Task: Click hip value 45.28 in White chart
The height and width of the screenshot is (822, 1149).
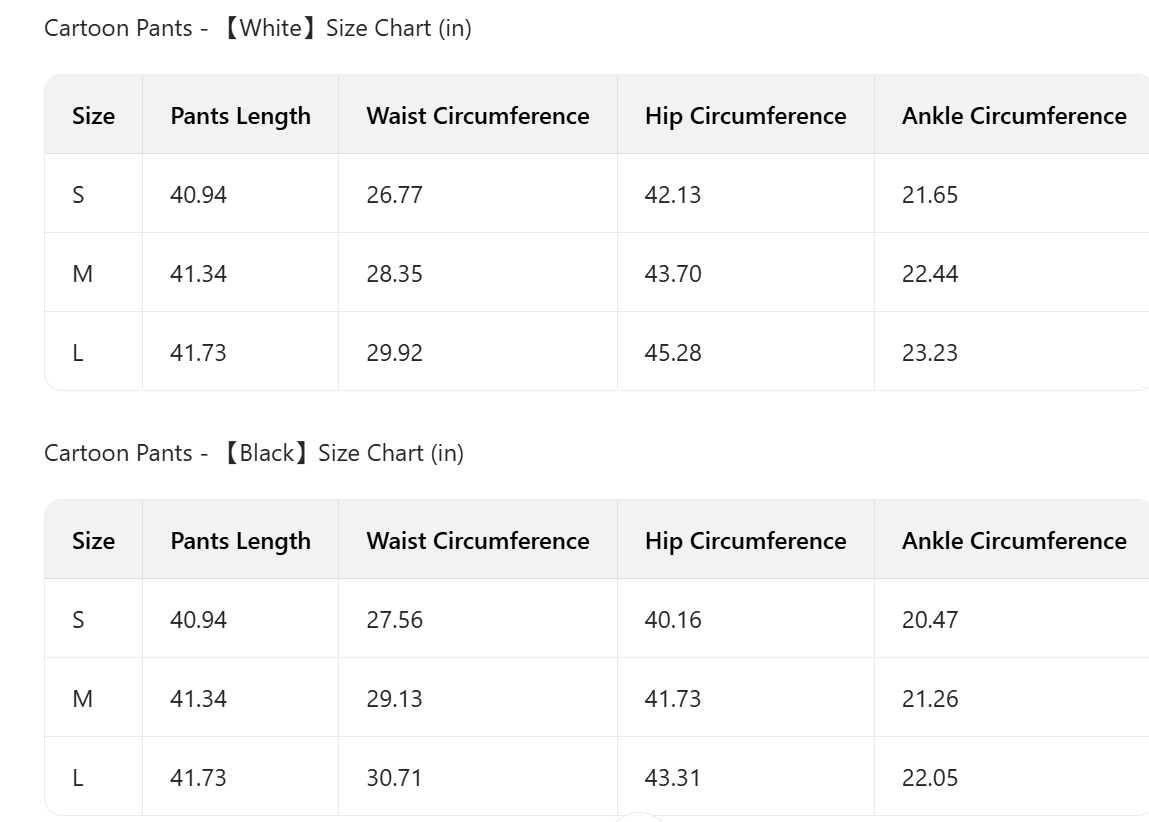Action: [x=672, y=353]
